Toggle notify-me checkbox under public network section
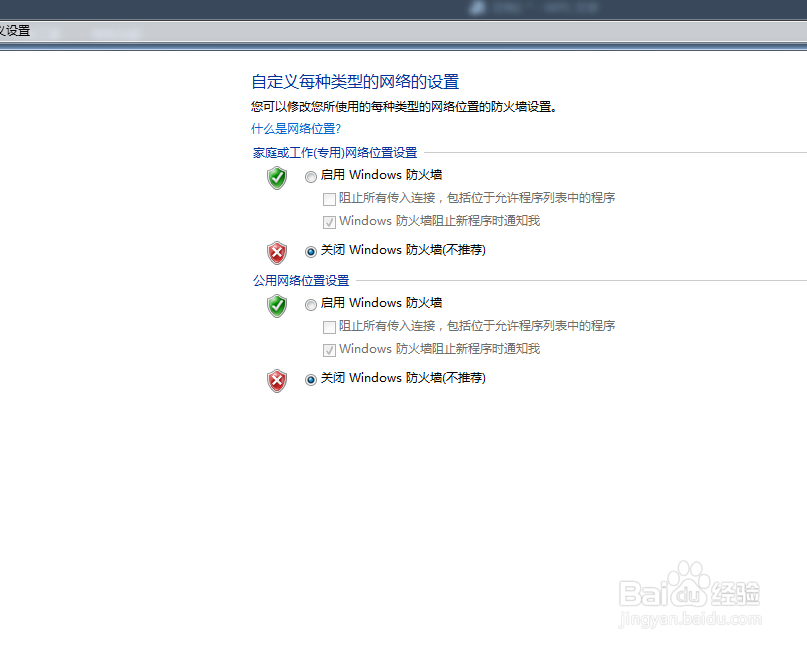This screenshot has height=647, width=807. [329, 350]
